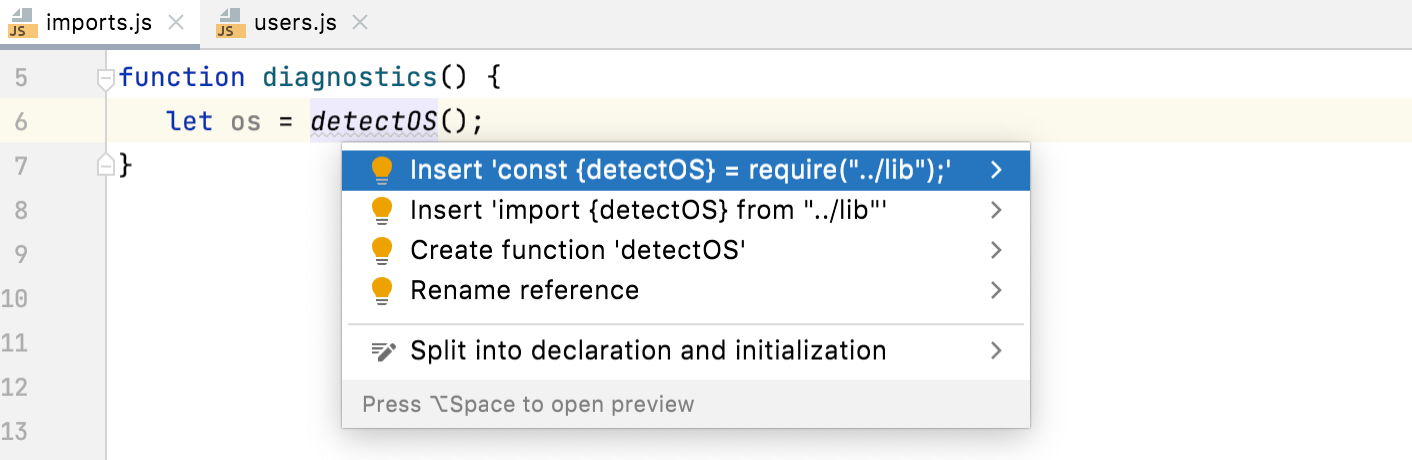Viewport: 1412px width, 460px height.
Task: Click the fold end marker at line 7
Action: [105, 165]
